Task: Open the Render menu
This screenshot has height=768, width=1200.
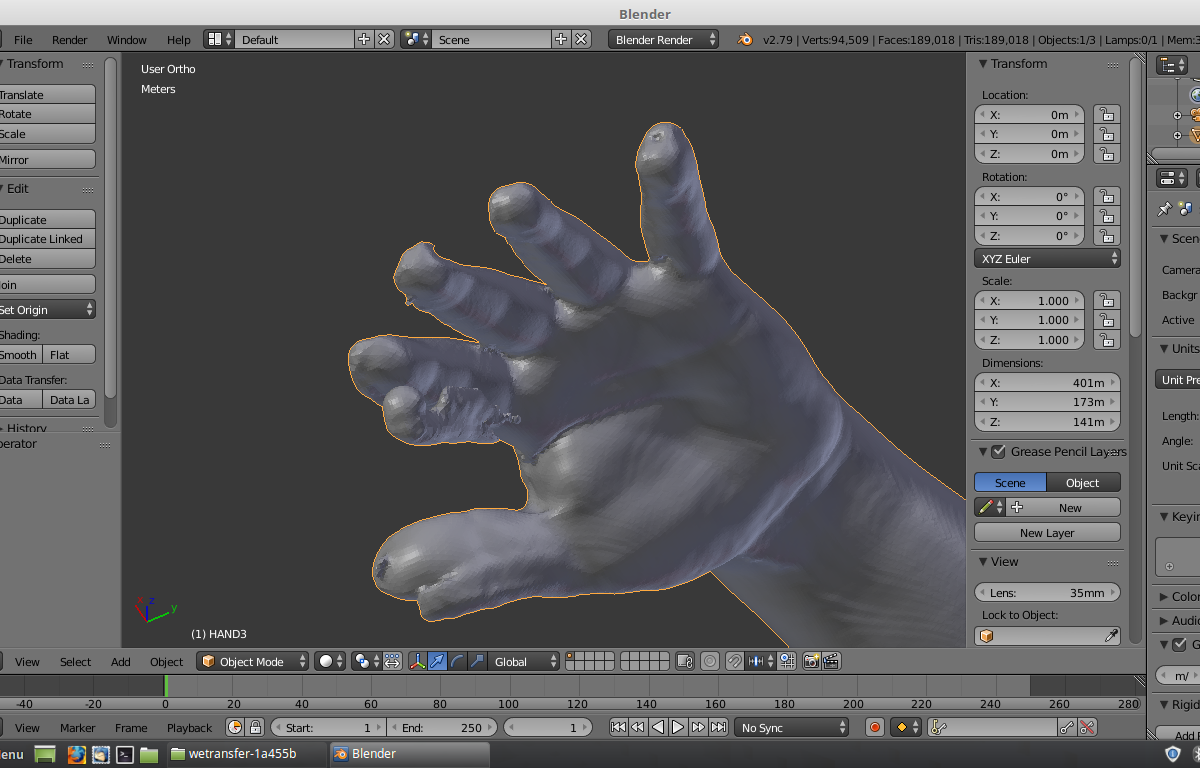Action: pos(70,39)
